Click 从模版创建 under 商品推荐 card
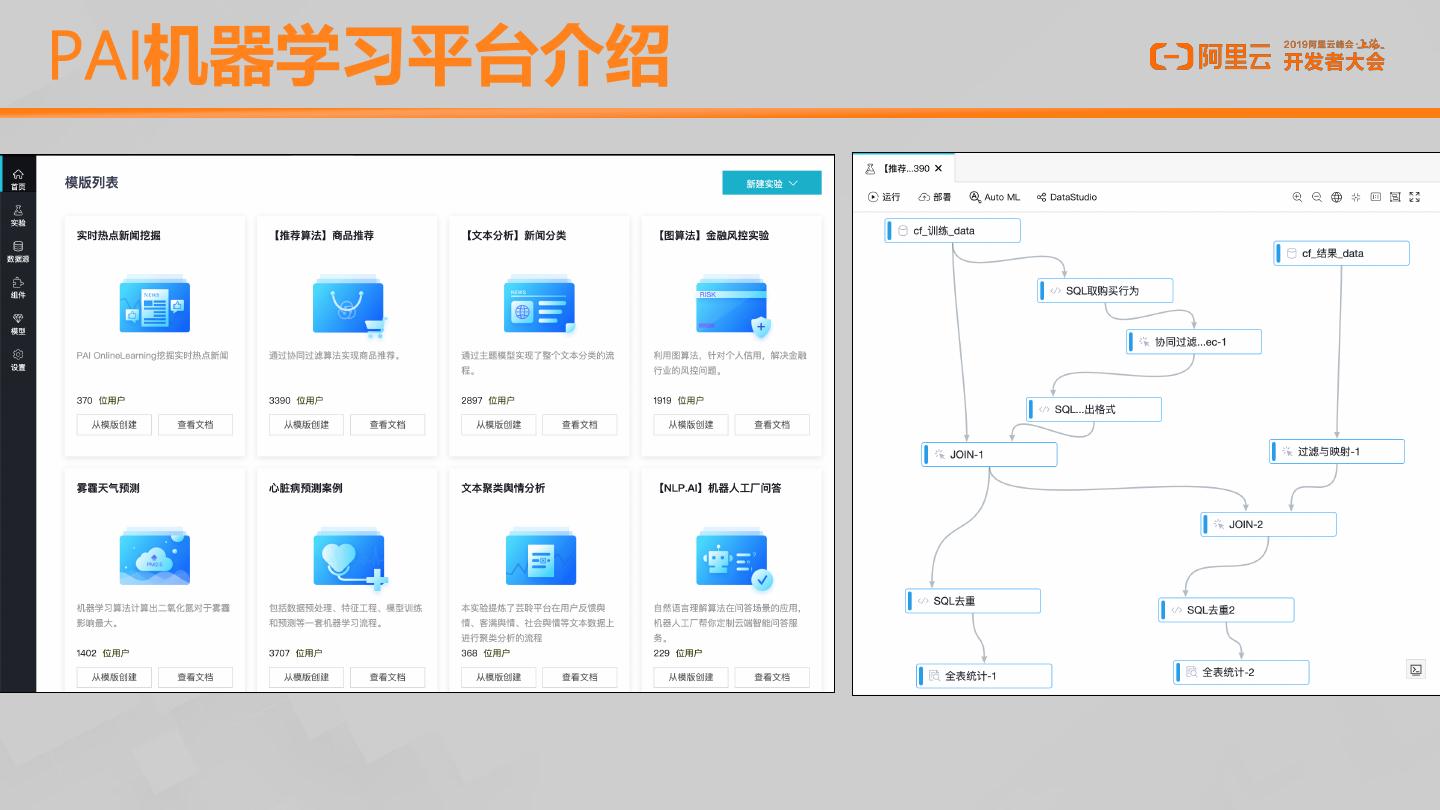 pos(306,425)
